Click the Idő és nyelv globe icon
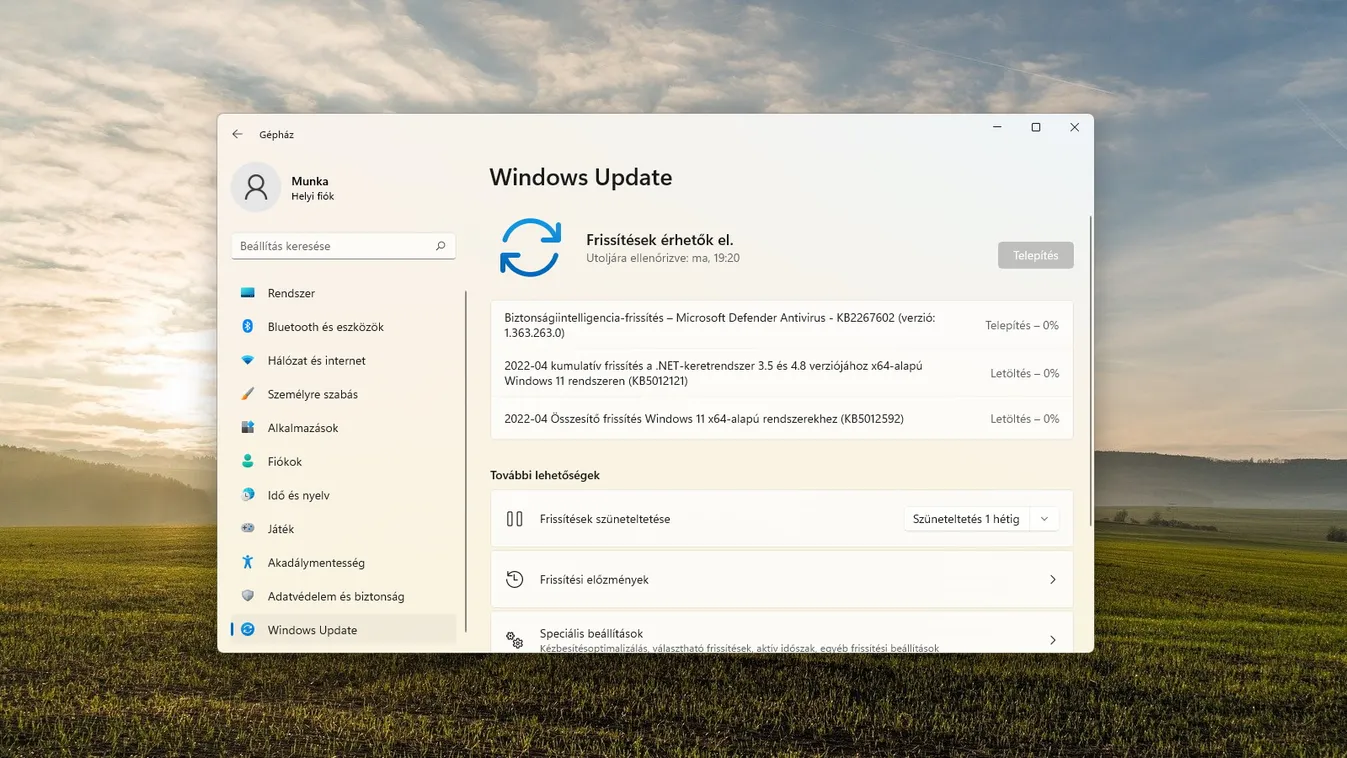The height and width of the screenshot is (758, 1347). pyautogui.click(x=247, y=495)
